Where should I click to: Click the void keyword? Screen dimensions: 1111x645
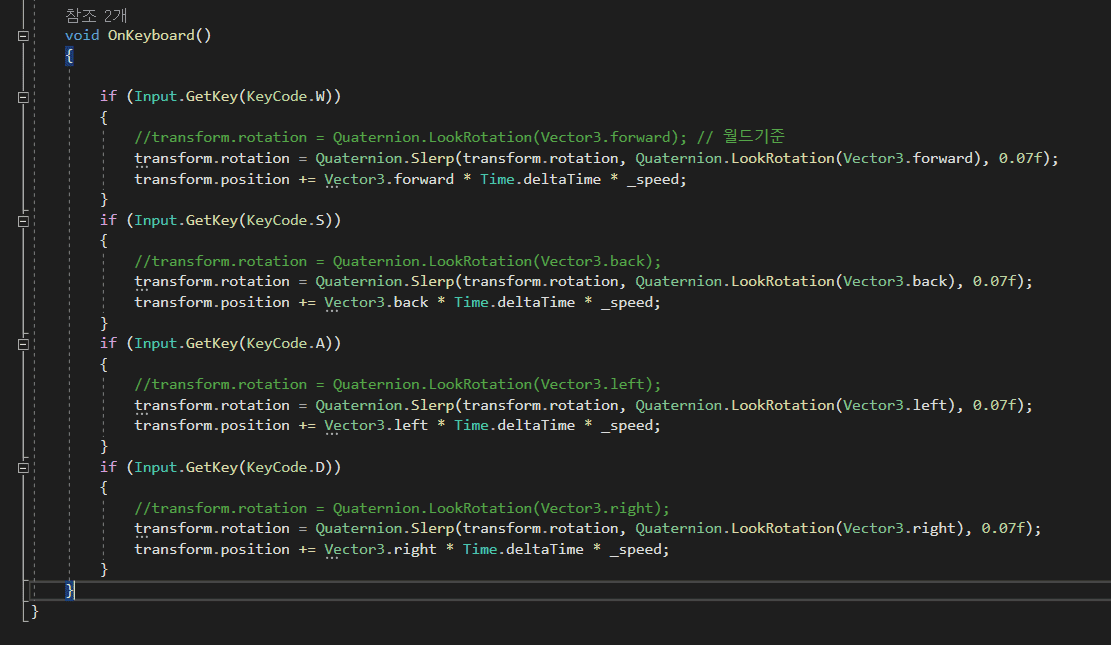tap(81, 35)
